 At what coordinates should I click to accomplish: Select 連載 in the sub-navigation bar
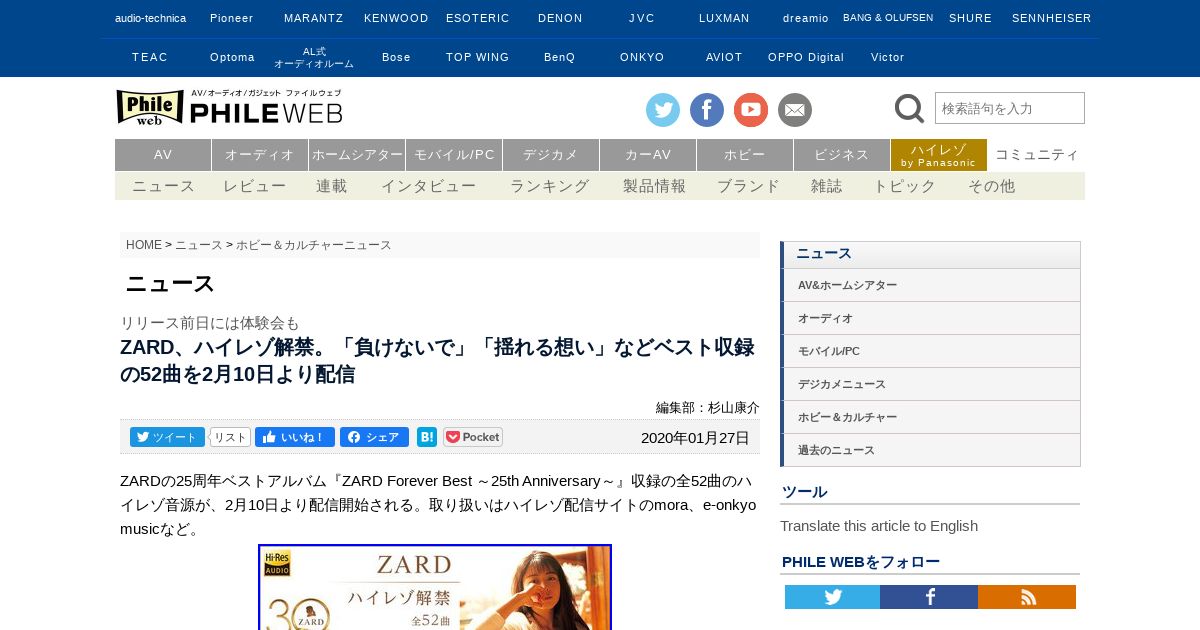coord(332,186)
